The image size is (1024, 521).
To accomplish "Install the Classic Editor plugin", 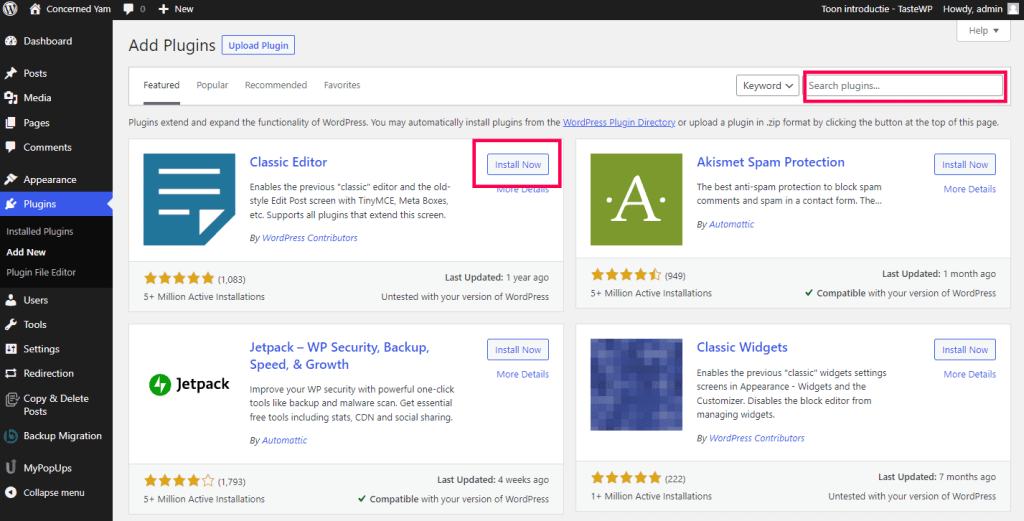I will tap(518, 165).
